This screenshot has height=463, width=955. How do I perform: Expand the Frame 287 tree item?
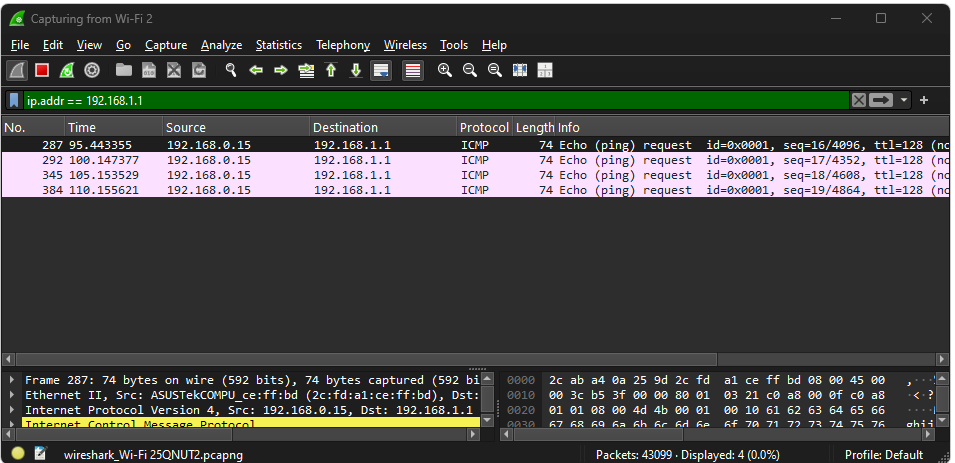click(11, 380)
